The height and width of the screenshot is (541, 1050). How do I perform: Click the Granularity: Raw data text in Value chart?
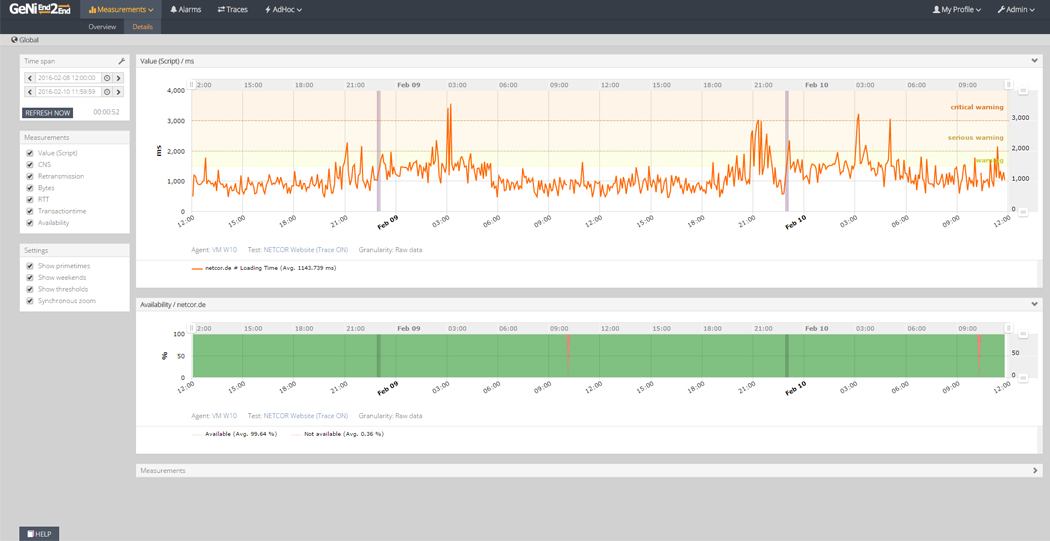click(x=390, y=250)
